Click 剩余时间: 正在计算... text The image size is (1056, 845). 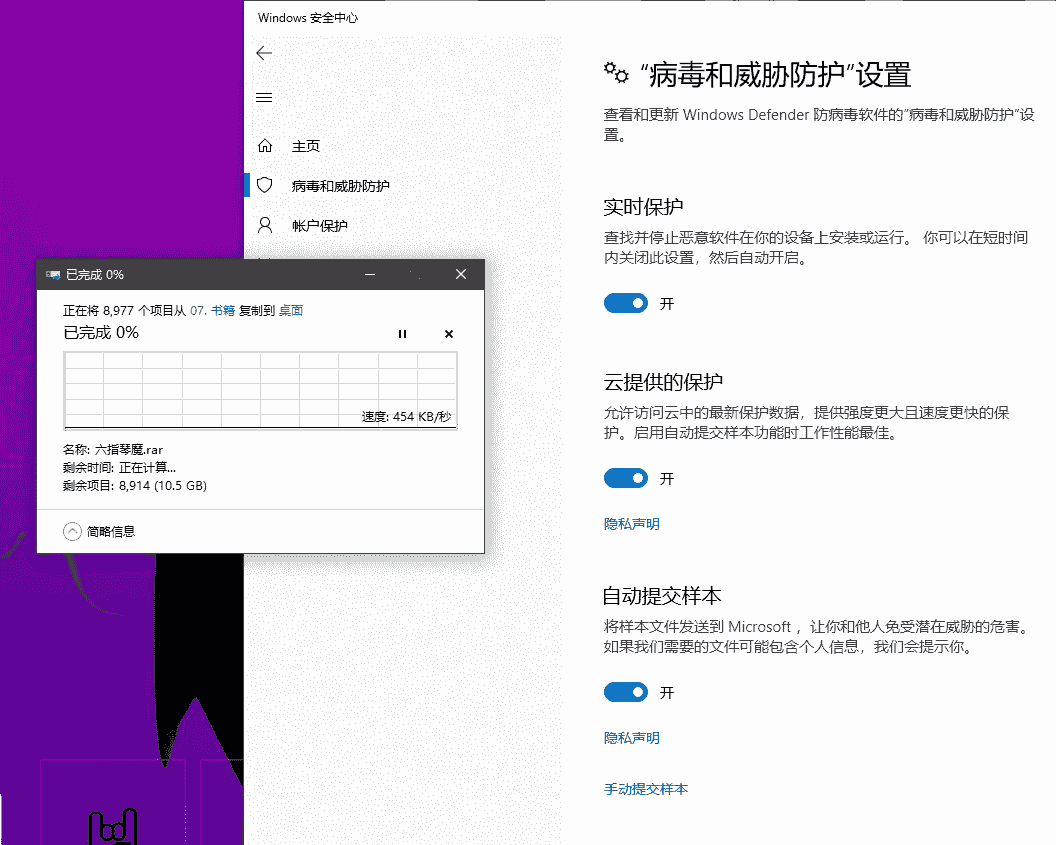[119, 467]
